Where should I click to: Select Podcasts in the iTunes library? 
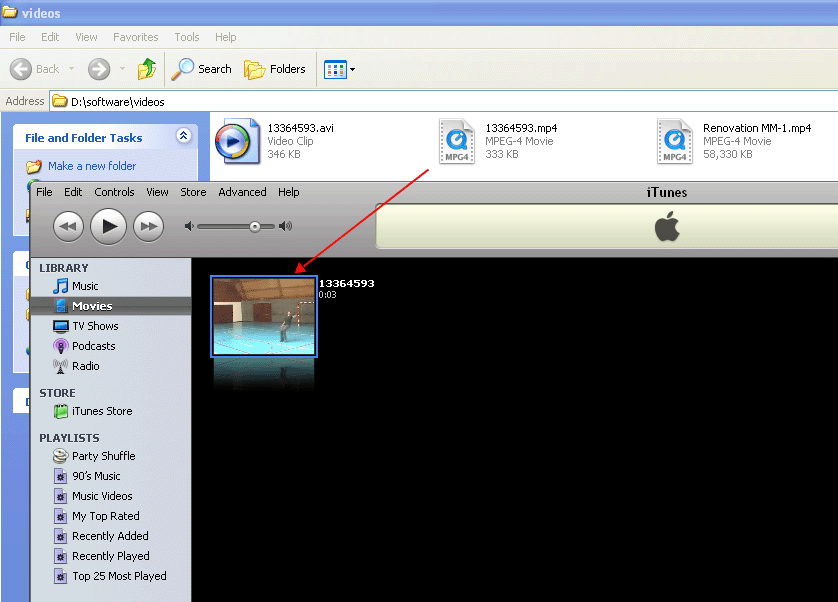coord(111,346)
